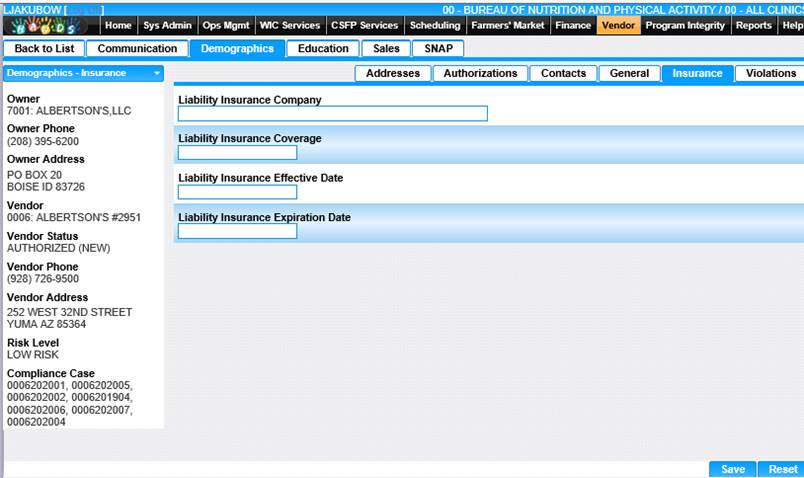Open the Home menu
Screen dimensions: 804x478
[x=118, y=25]
